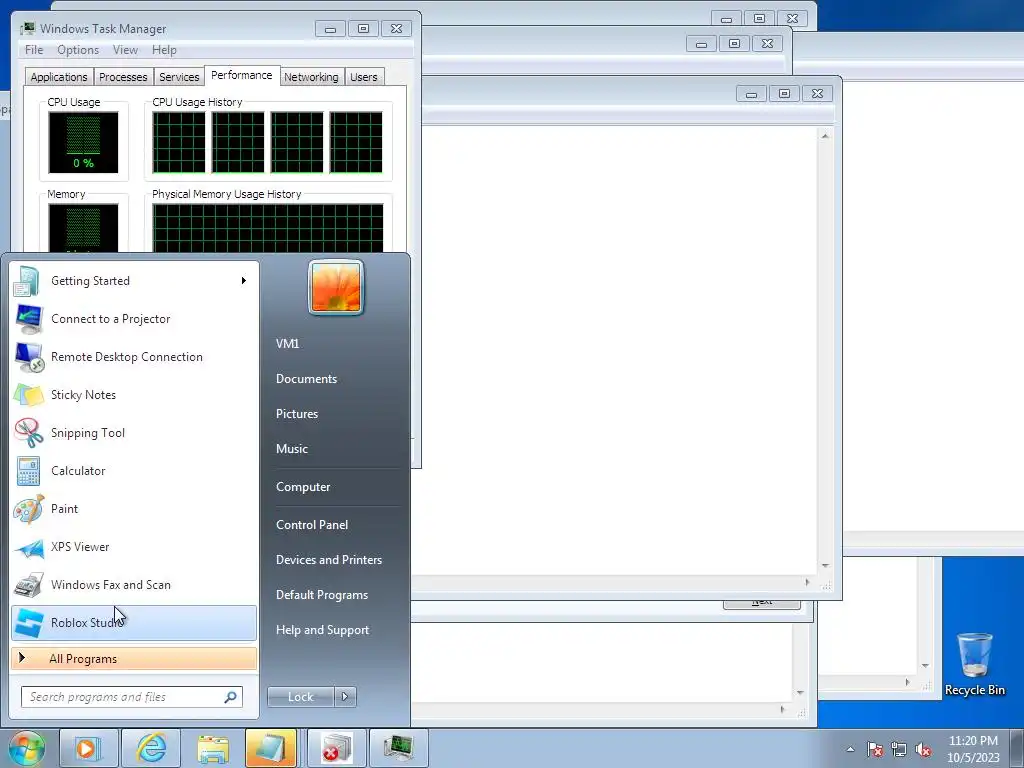
Task: Launch Roblox Studio
Action: point(134,622)
